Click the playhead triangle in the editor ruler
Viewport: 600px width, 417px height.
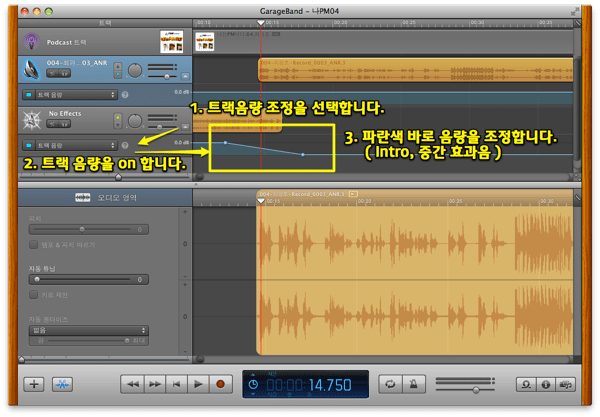coord(261,201)
